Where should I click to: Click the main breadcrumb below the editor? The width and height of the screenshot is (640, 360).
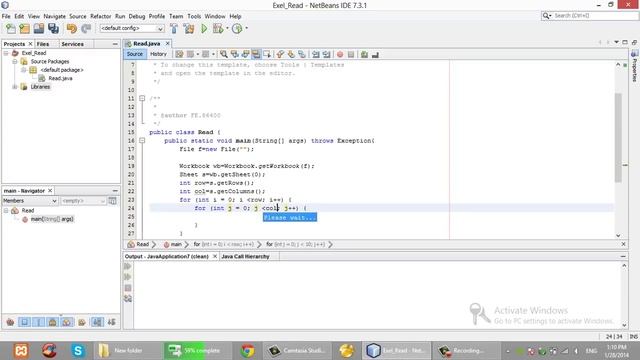(176, 244)
